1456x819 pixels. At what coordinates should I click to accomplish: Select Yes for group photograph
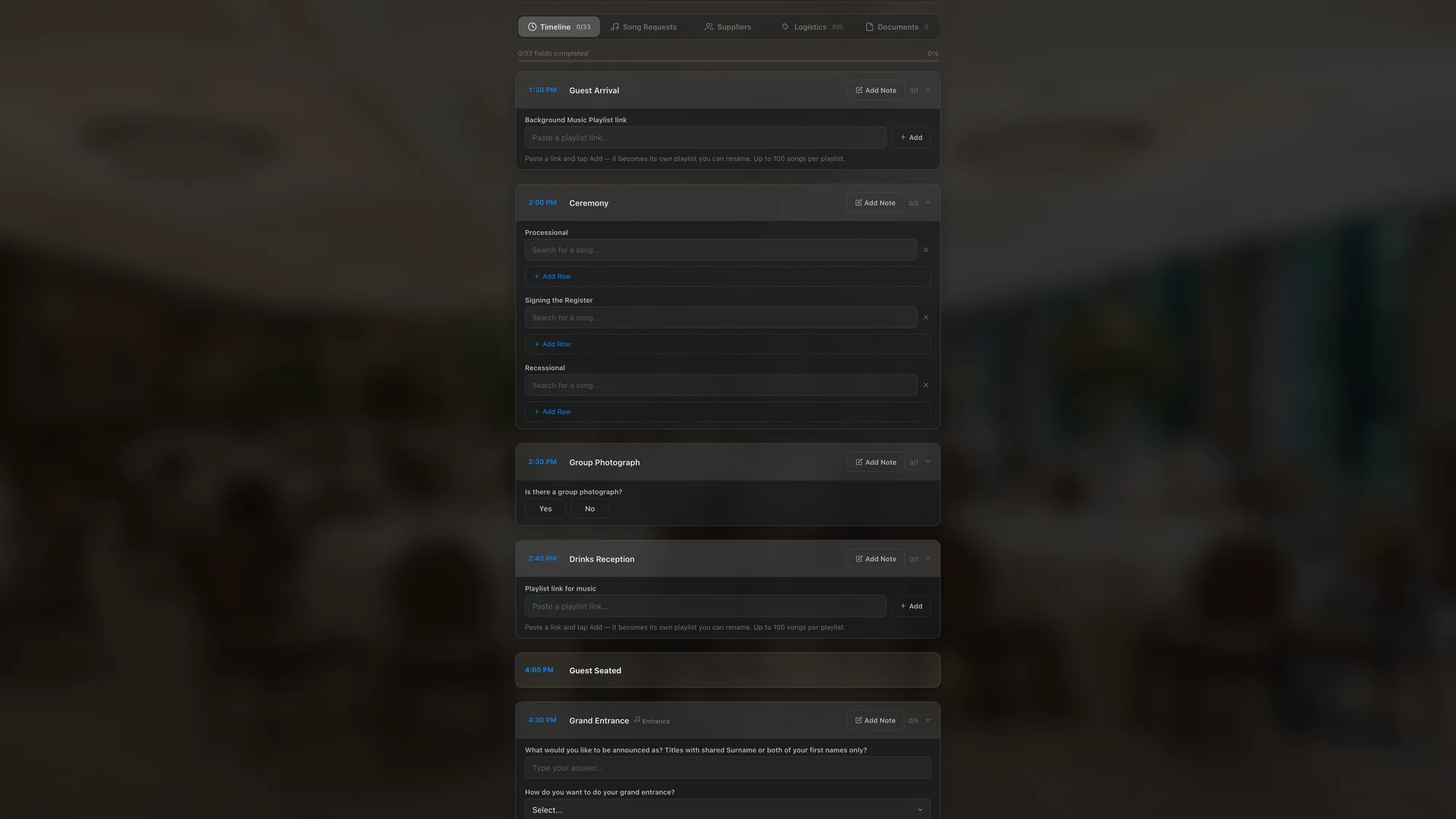(545, 509)
